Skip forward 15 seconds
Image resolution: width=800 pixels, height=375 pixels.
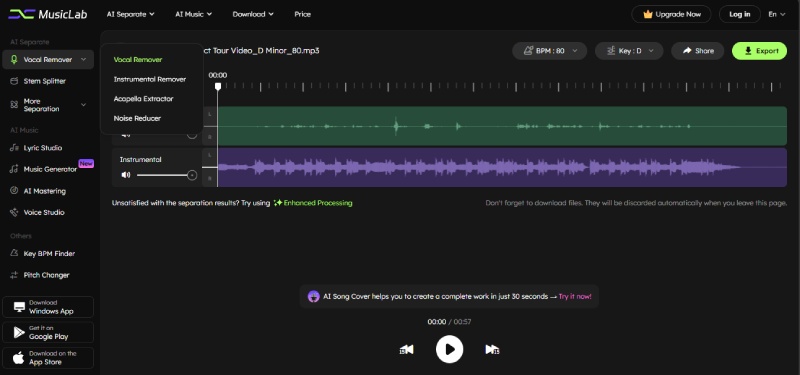tap(492, 349)
